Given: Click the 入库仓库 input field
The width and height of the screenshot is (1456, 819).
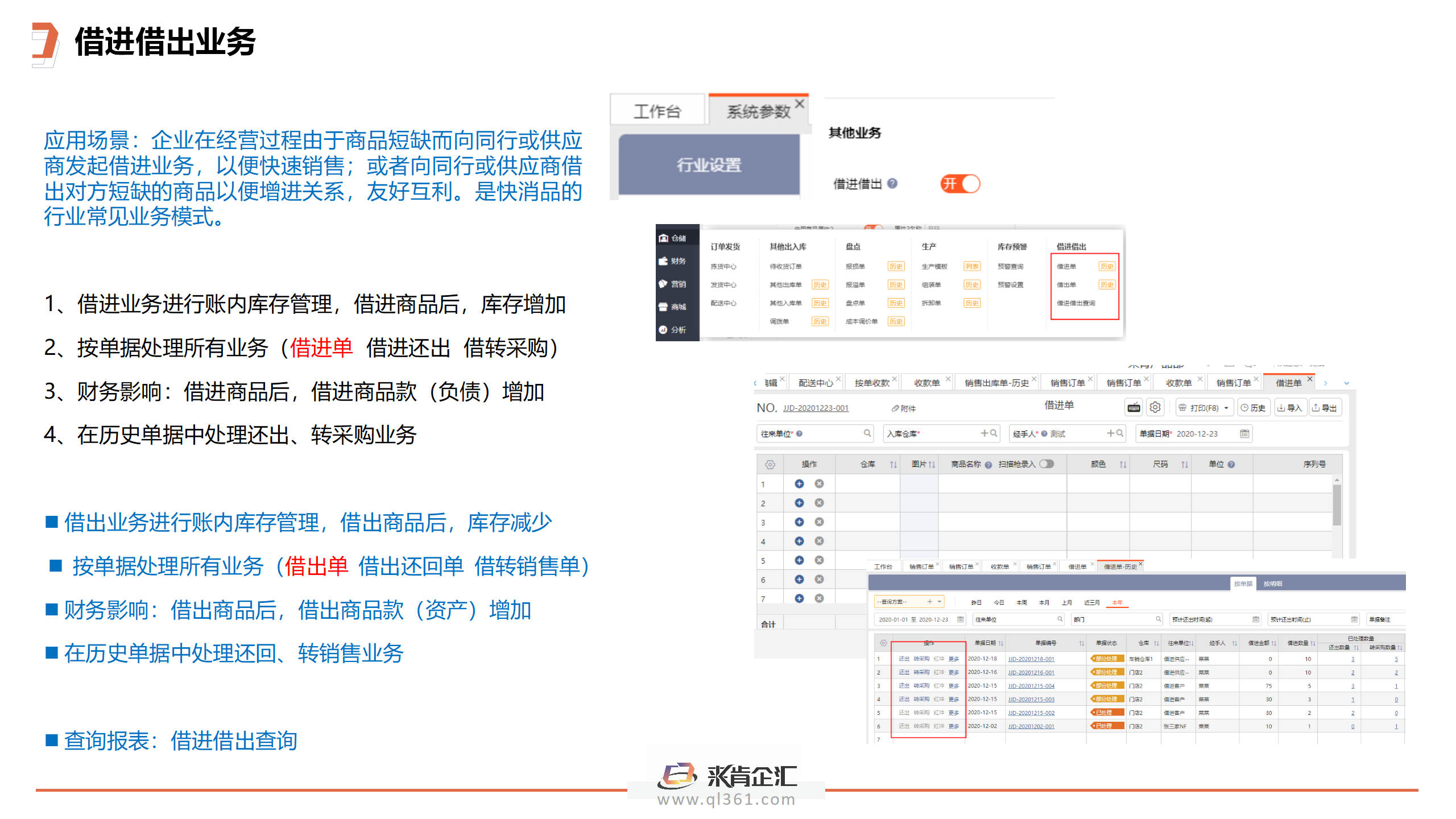Looking at the screenshot, I should pos(941,433).
